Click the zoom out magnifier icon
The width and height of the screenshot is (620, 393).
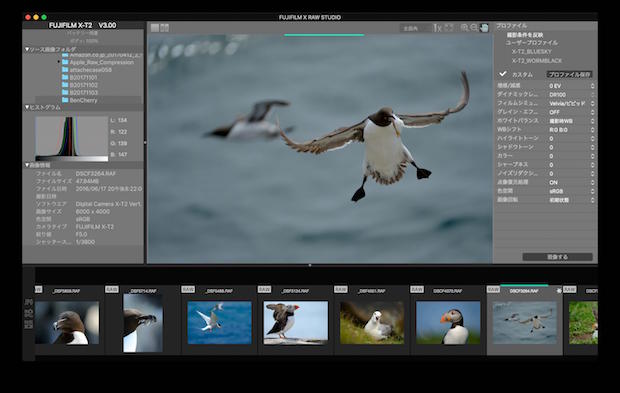pos(474,28)
